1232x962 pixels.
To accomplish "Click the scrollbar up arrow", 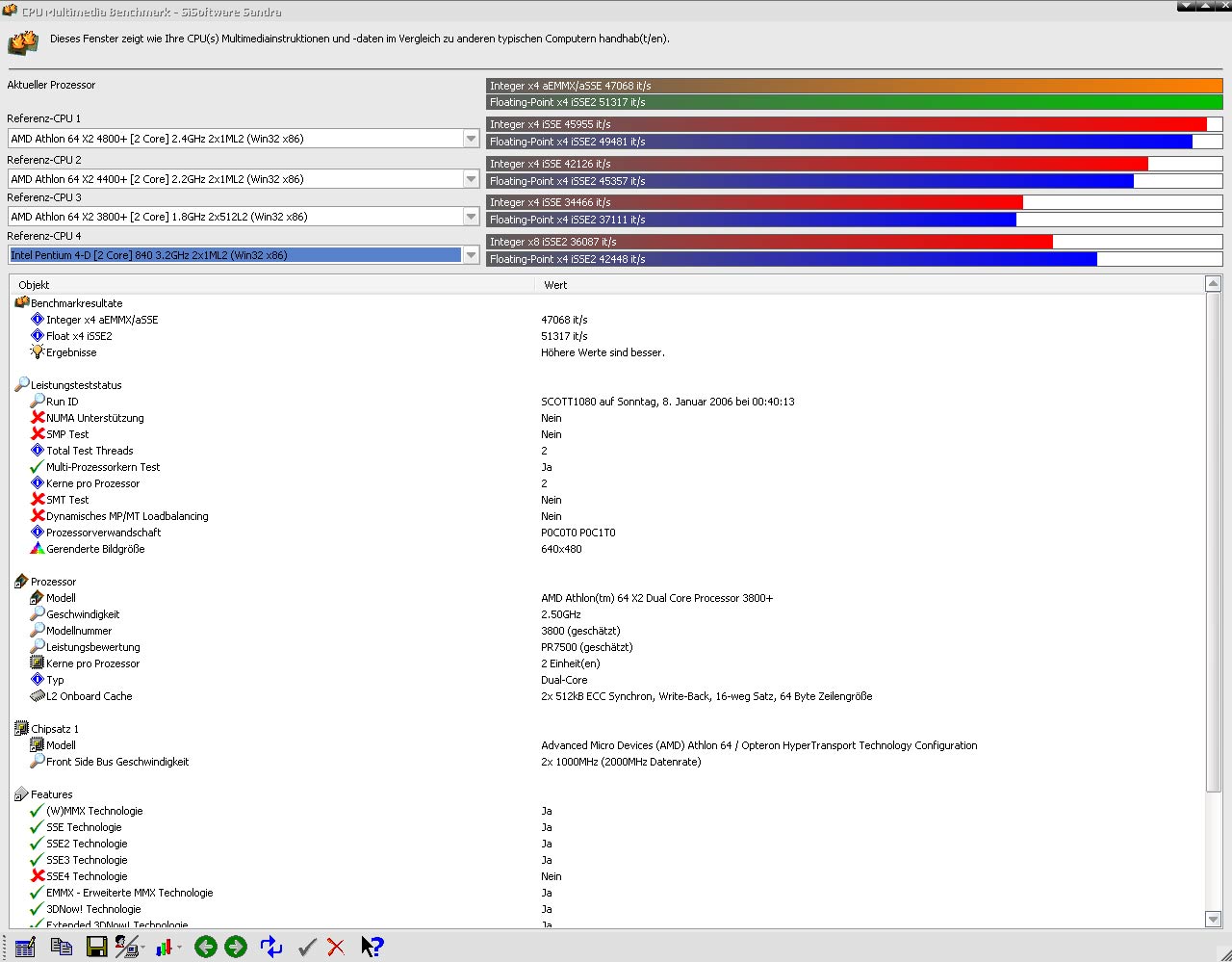I will pyautogui.click(x=1213, y=284).
